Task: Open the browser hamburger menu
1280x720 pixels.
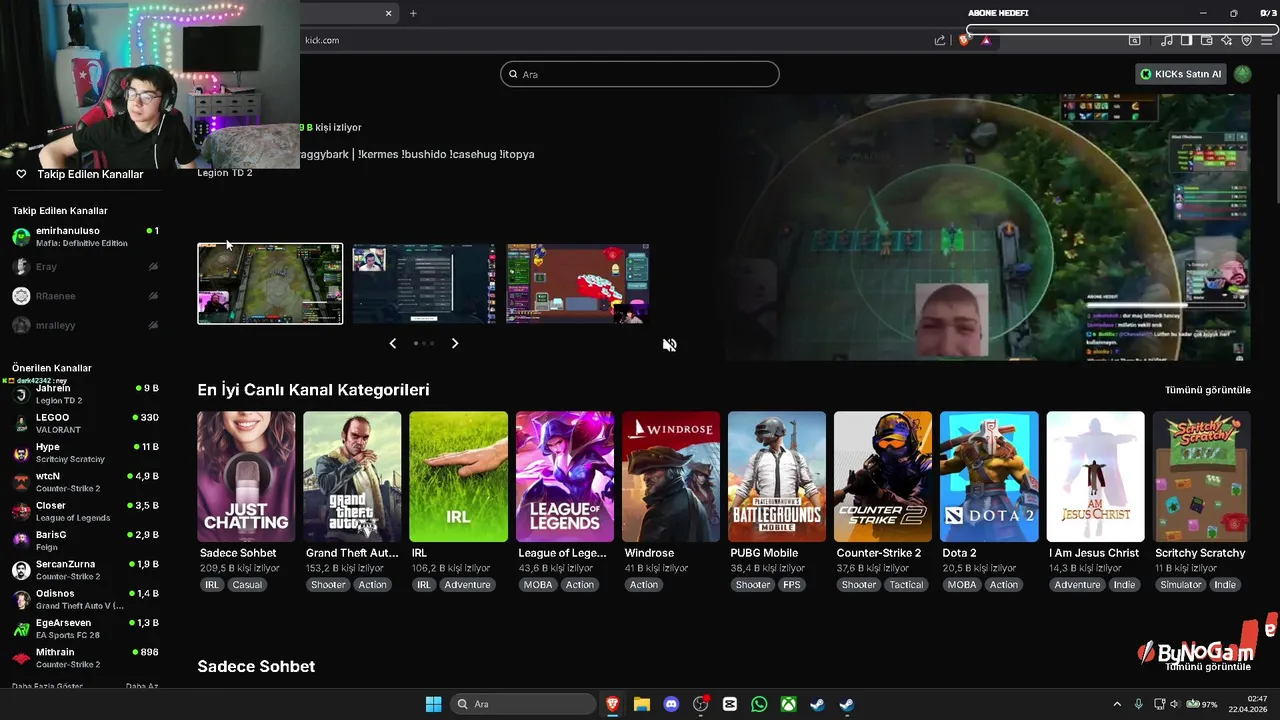Action: (1266, 40)
